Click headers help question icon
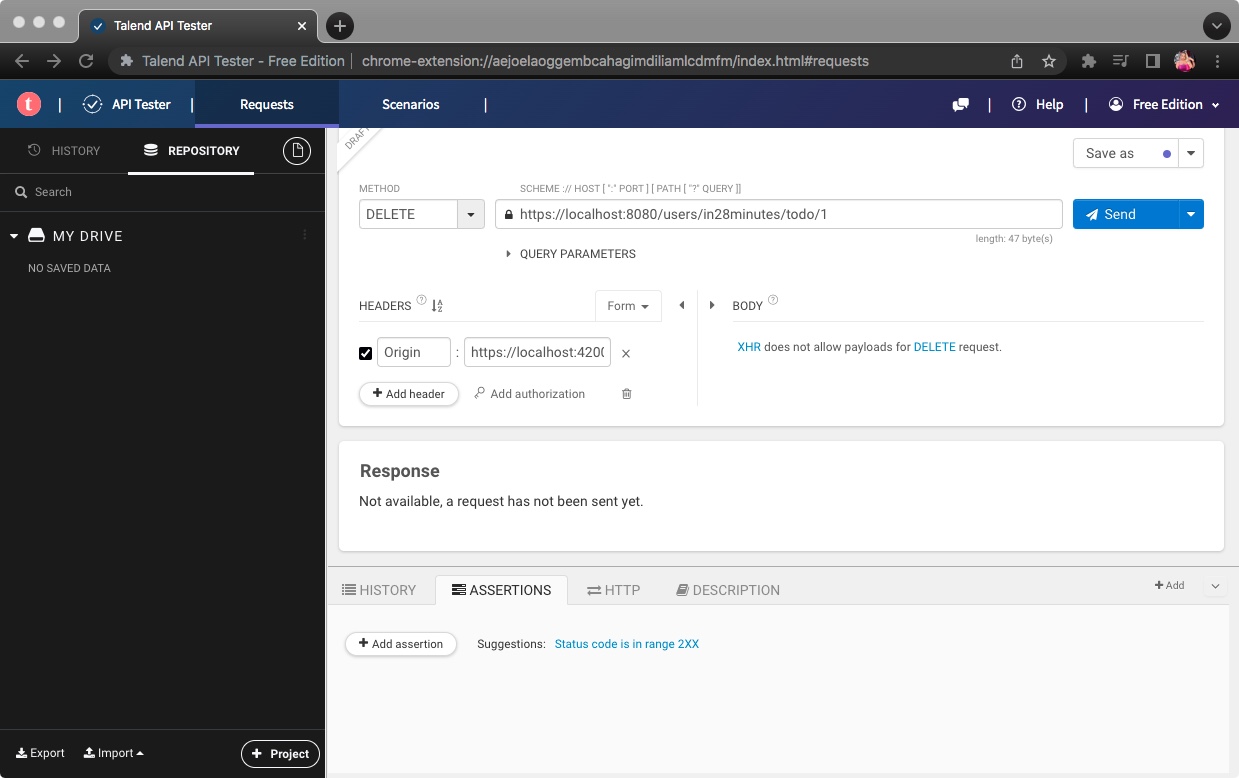The width and height of the screenshot is (1239, 778). coord(421,301)
